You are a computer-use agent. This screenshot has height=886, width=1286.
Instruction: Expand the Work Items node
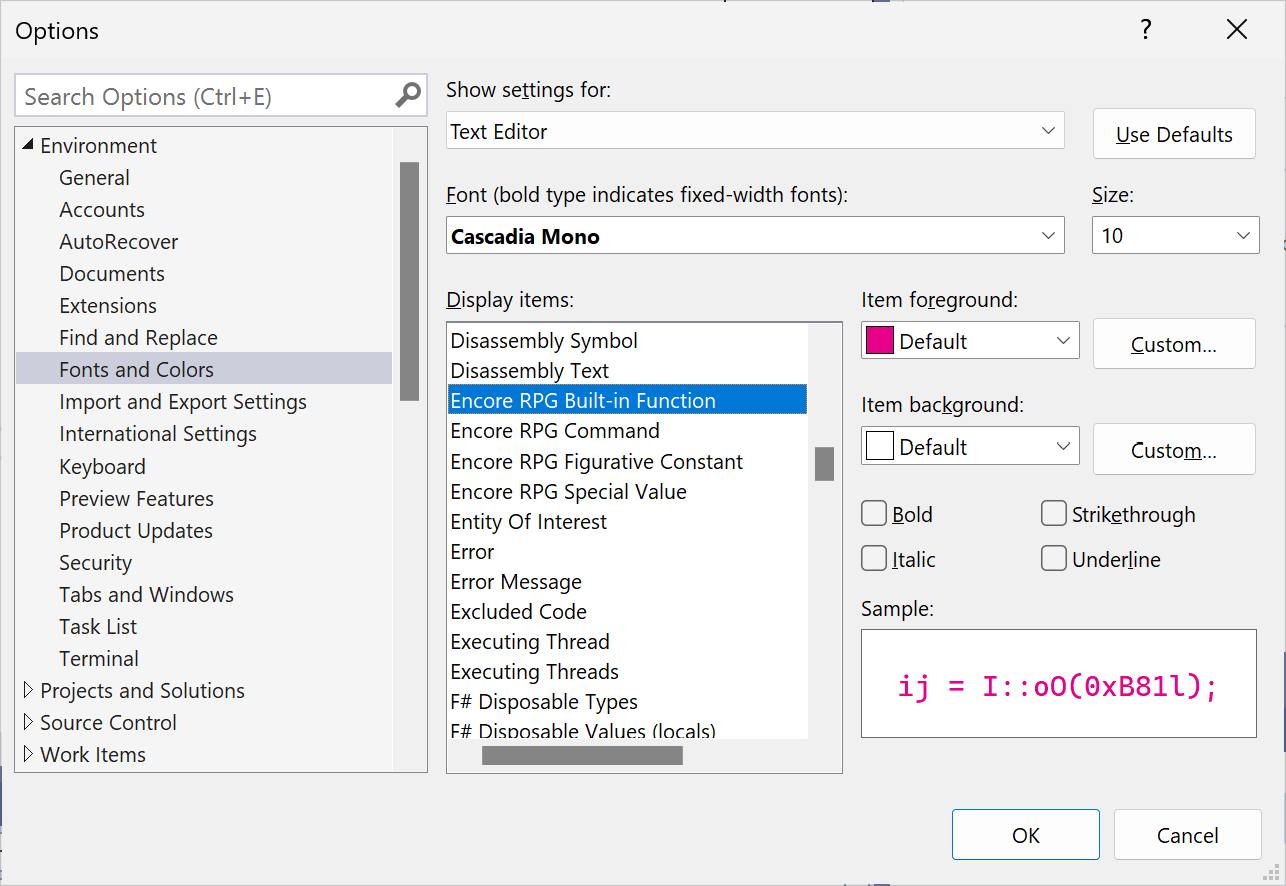[x=28, y=754]
